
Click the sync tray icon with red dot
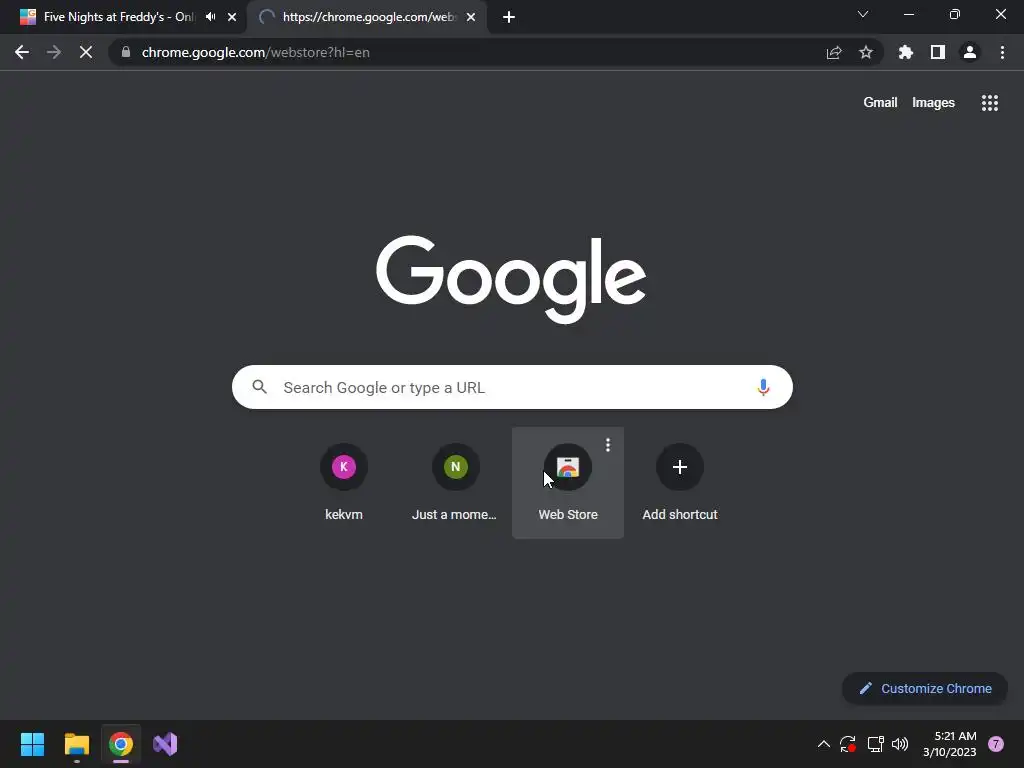pos(848,744)
